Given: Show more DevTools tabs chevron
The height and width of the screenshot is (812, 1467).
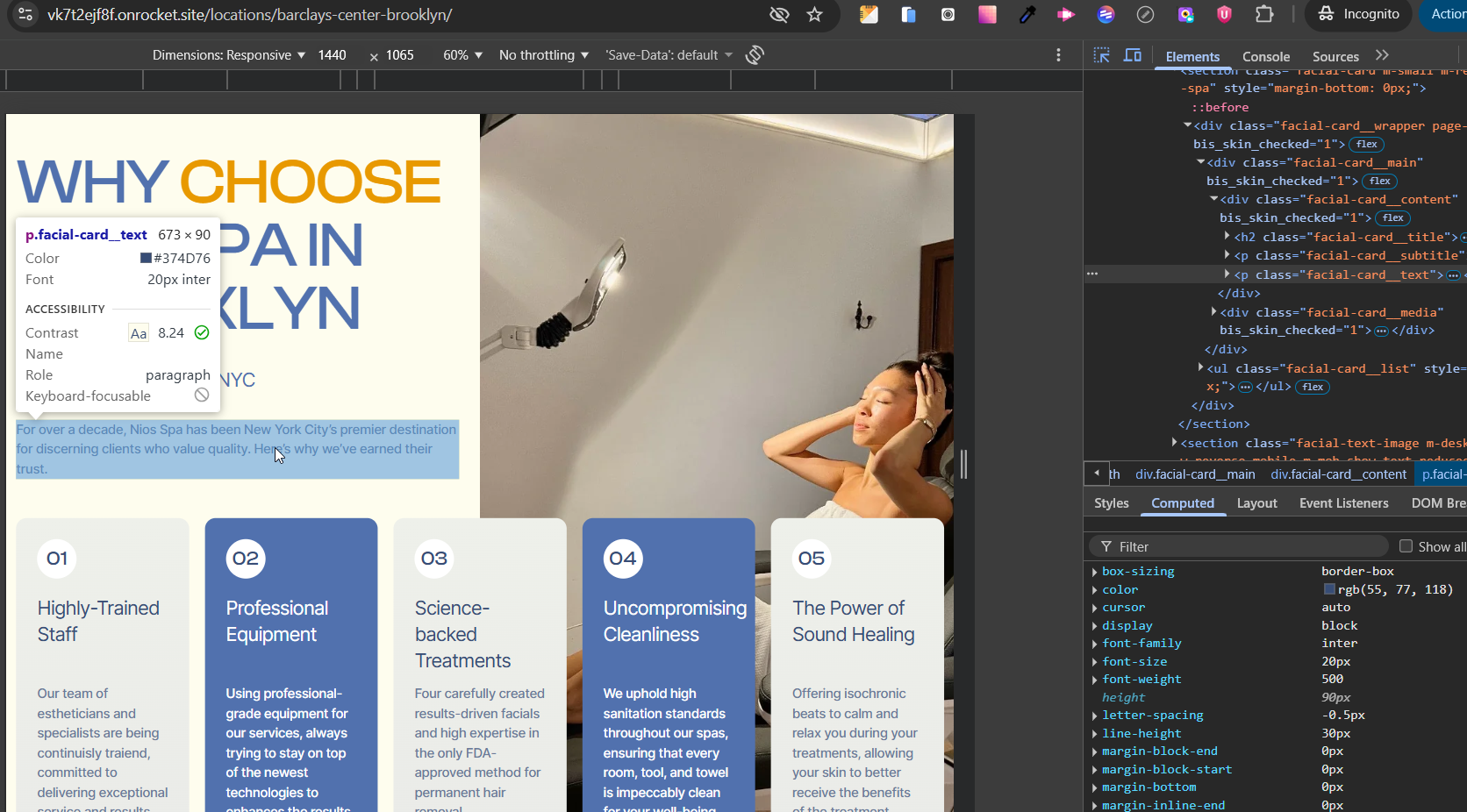Looking at the screenshot, I should pos(1383,55).
